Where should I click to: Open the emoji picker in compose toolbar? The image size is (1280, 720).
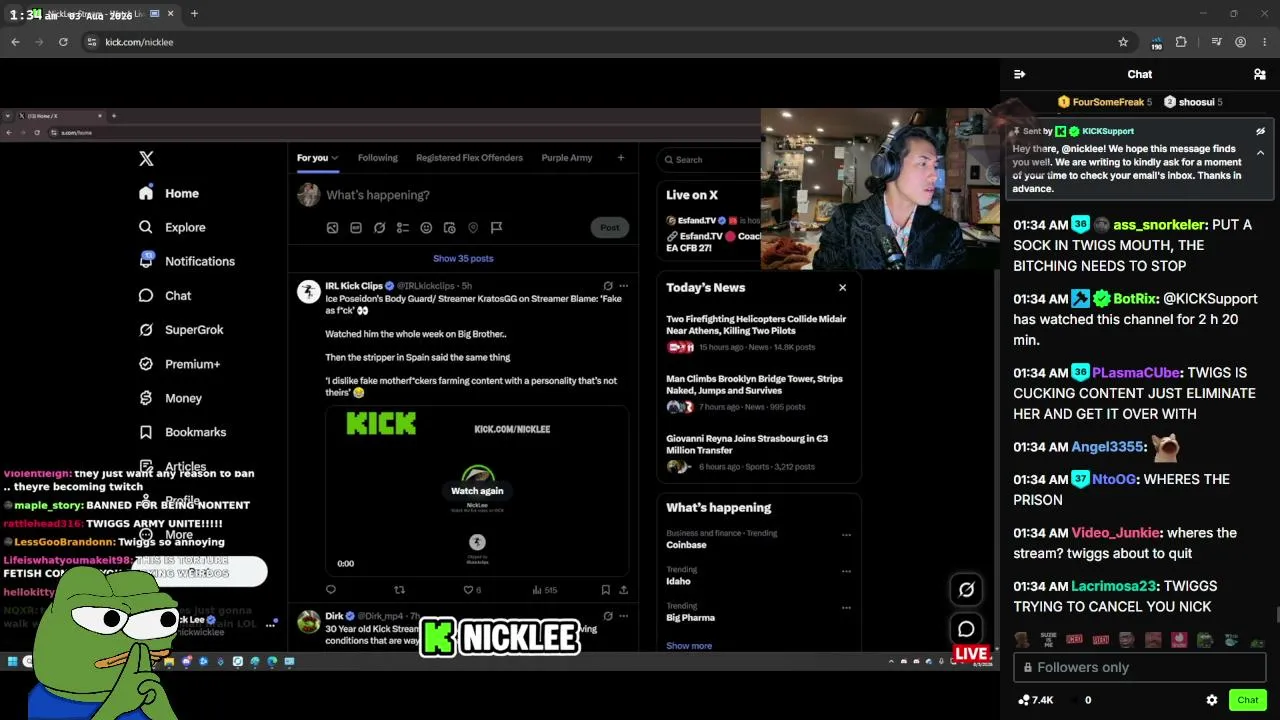(x=426, y=228)
